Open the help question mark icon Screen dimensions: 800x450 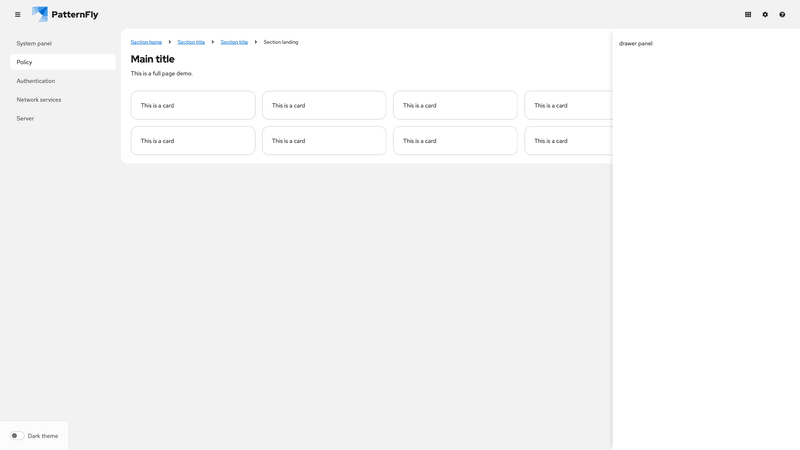tap(782, 15)
